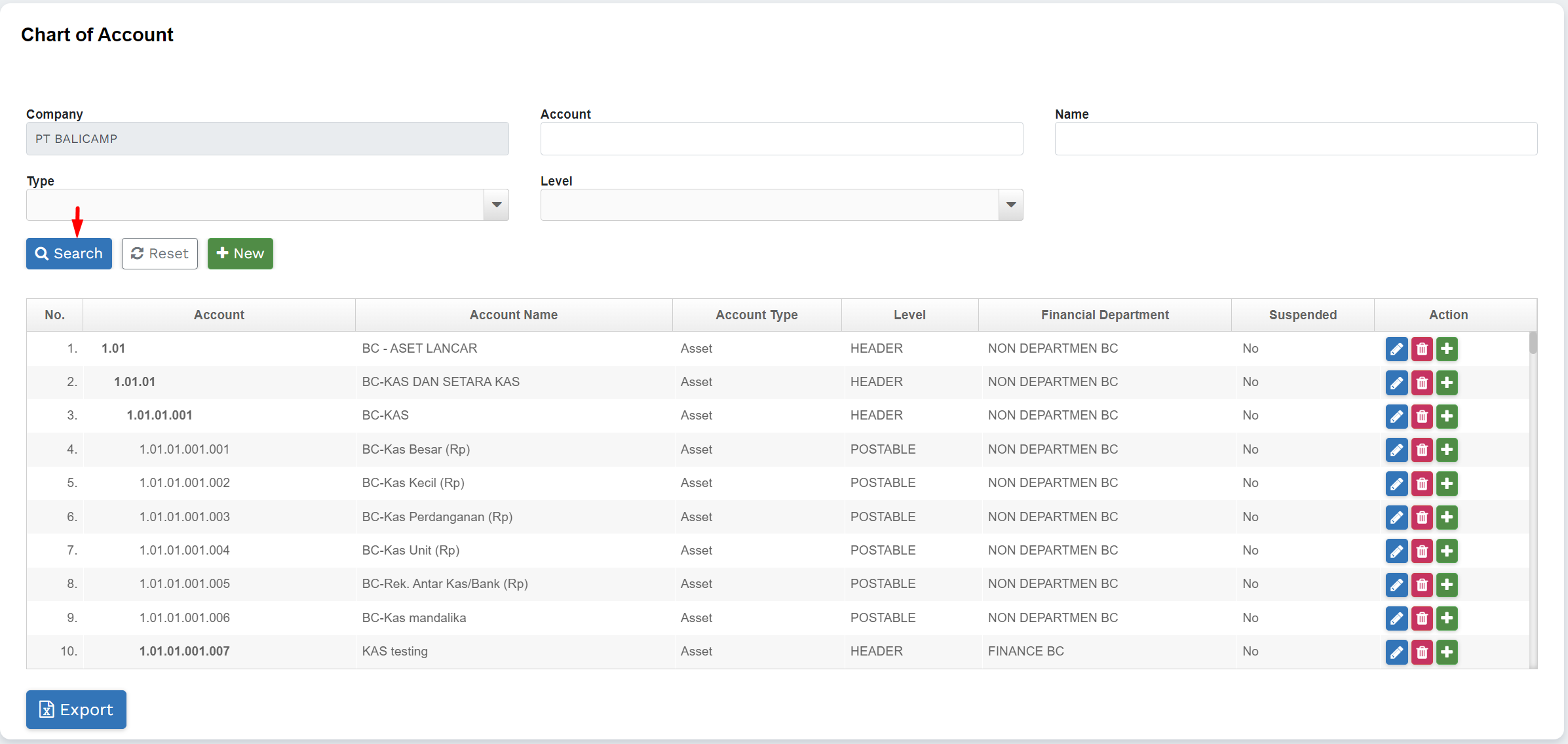
Task: Click the Type combo box field
Action: [256, 205]
